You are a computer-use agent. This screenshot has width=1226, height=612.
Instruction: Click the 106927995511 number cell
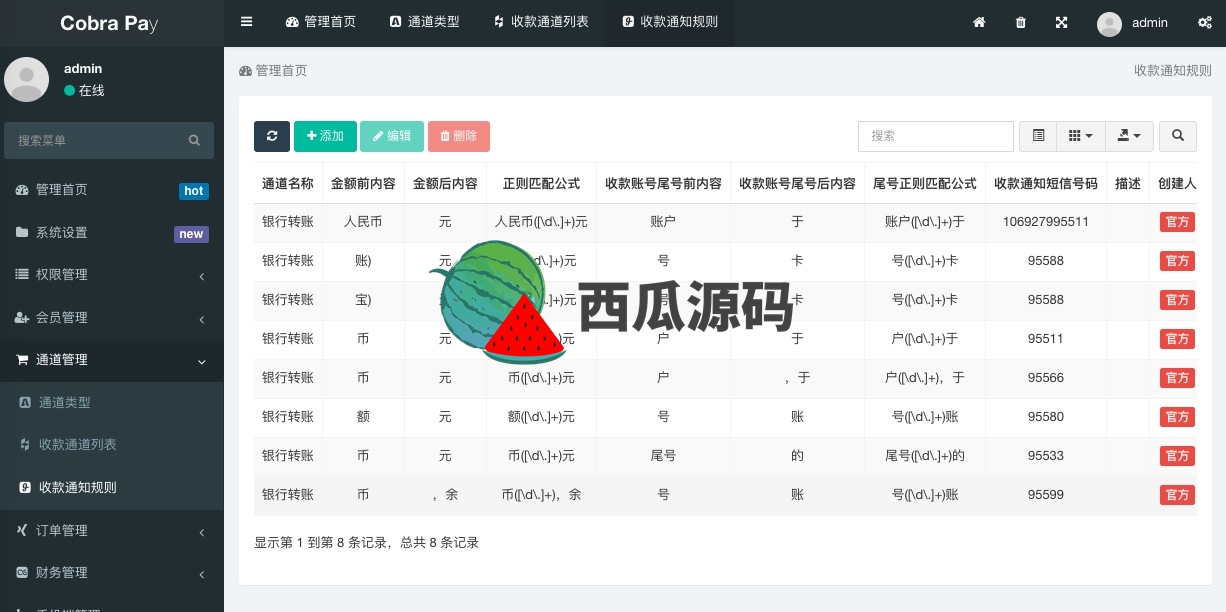[x=1045, y=222]
